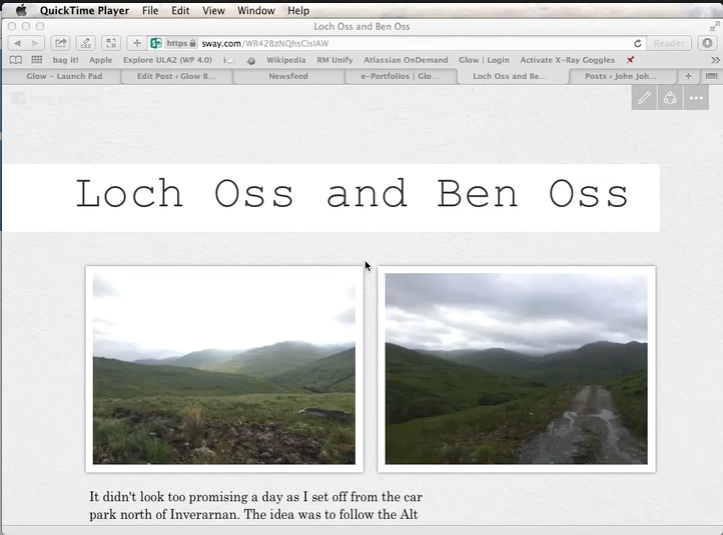Click the Share icon in Safari toolbar

point(61,43)
